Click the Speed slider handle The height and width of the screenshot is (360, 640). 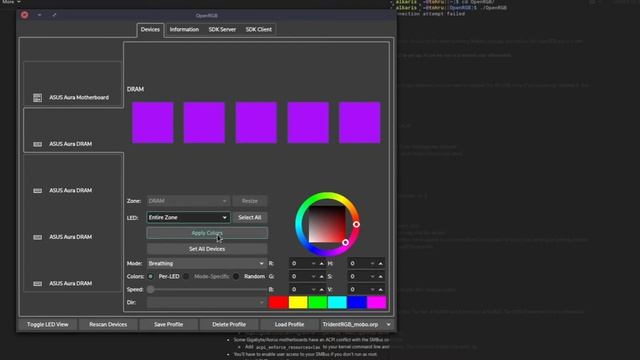(x=151, y=290)
